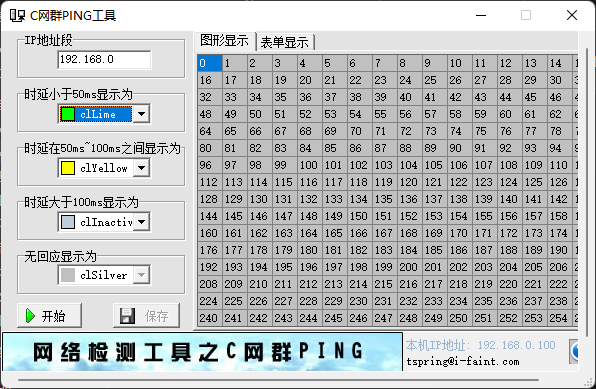Select grid cell 0
The width and height of the screenshot is (596, 389).
pyautogui.click(x=210, y=63)
